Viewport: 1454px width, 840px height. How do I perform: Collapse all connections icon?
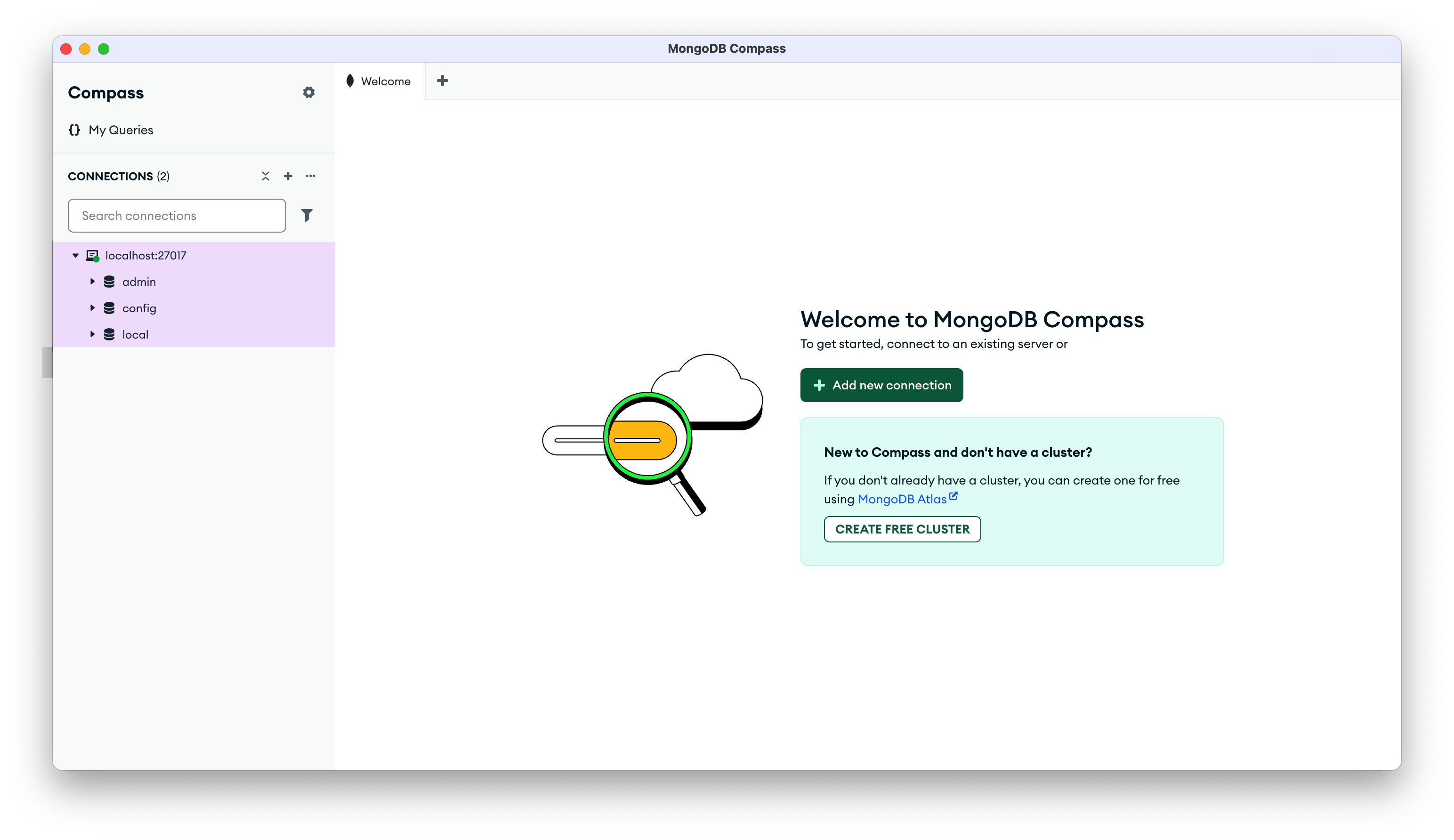point(265,176)
